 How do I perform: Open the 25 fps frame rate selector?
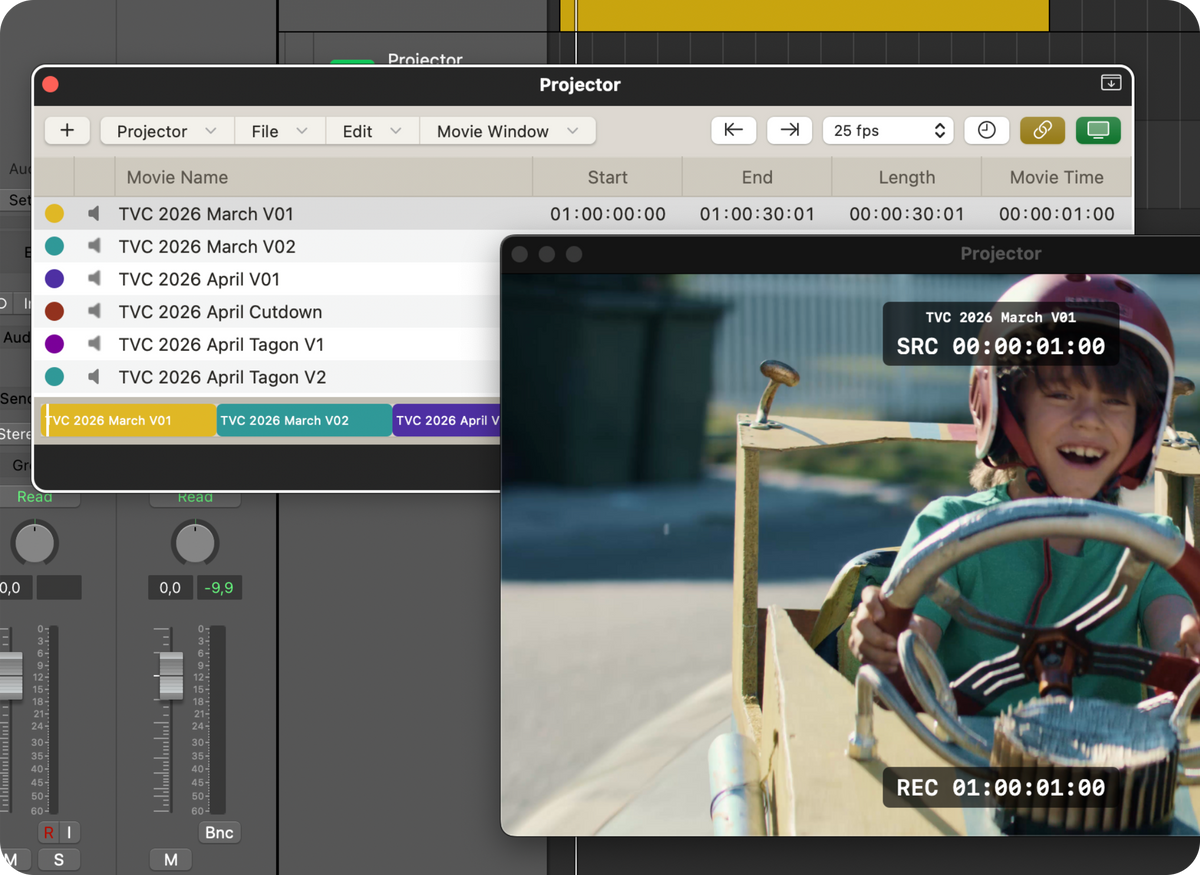click(888, 131)
